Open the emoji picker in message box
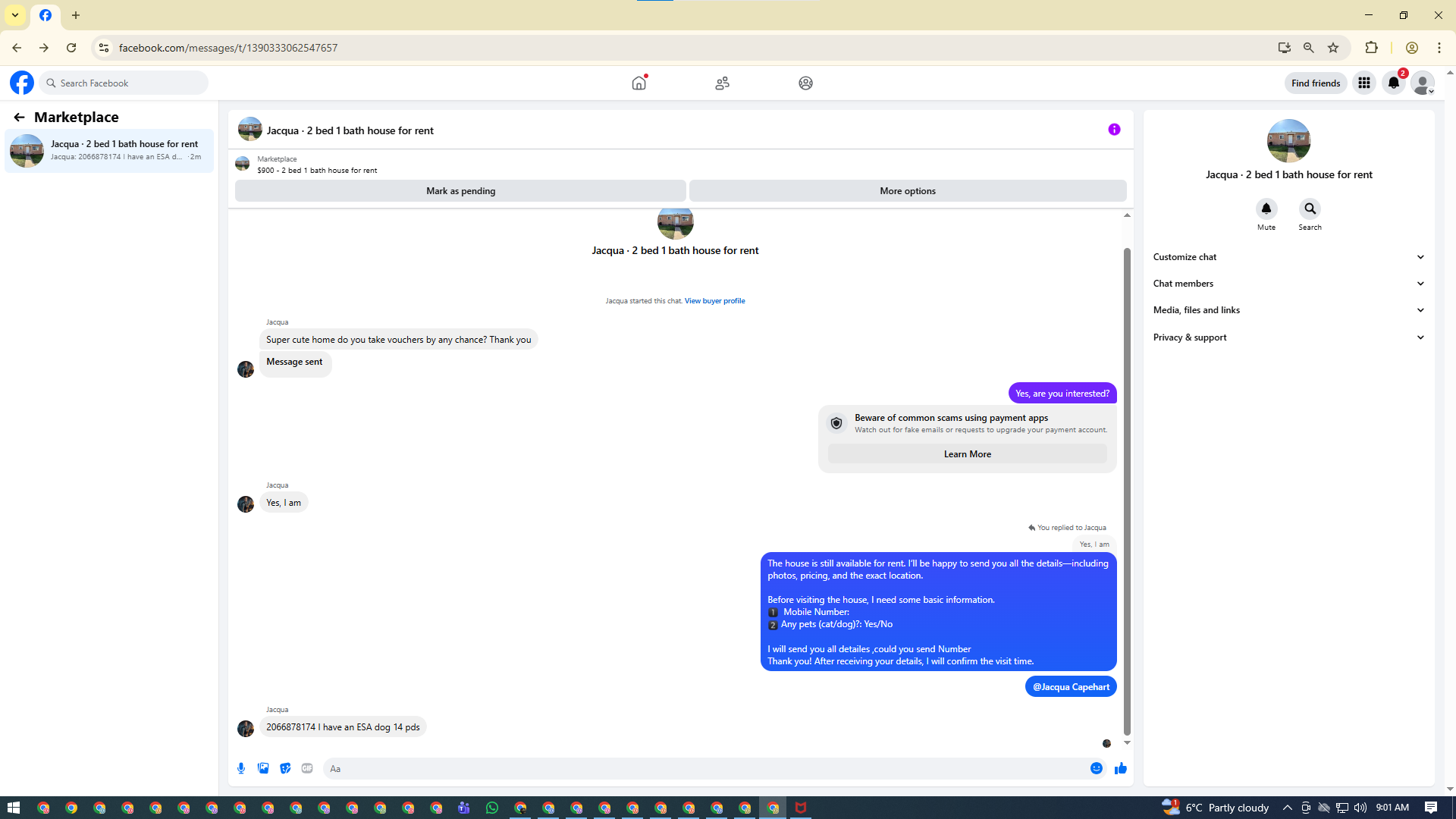Viewport: 1456px width, 819px height. tap(1097, 768)
